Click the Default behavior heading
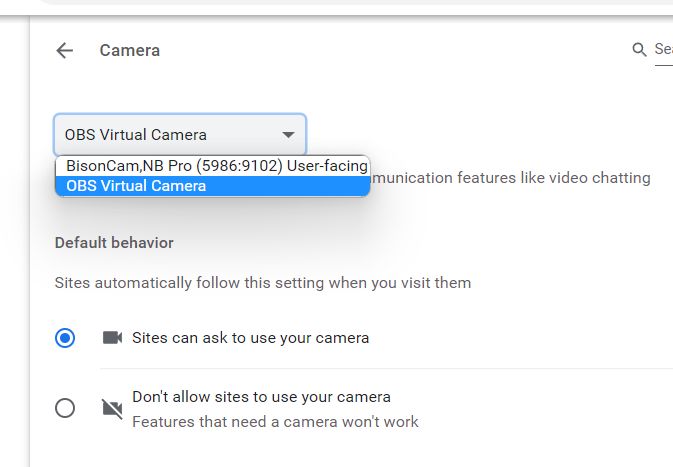The image size is (673, 467). click(x=114, y=243)
